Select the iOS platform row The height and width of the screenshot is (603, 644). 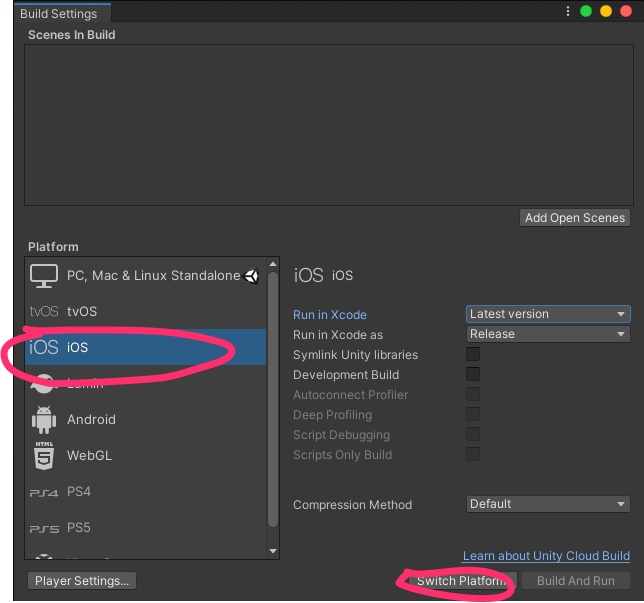(x=145, y=347)
